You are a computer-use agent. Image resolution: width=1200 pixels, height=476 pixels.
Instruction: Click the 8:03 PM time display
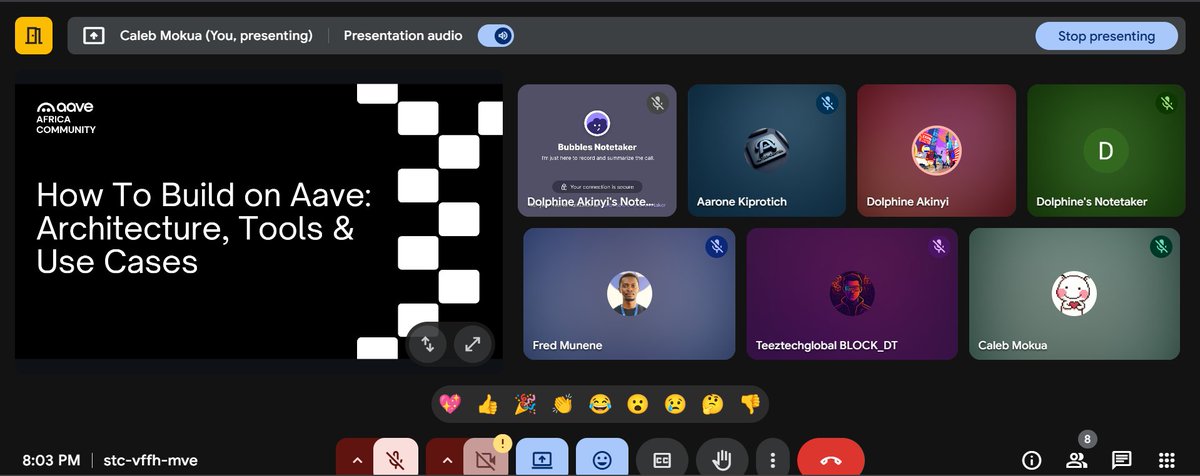[51, 460]
